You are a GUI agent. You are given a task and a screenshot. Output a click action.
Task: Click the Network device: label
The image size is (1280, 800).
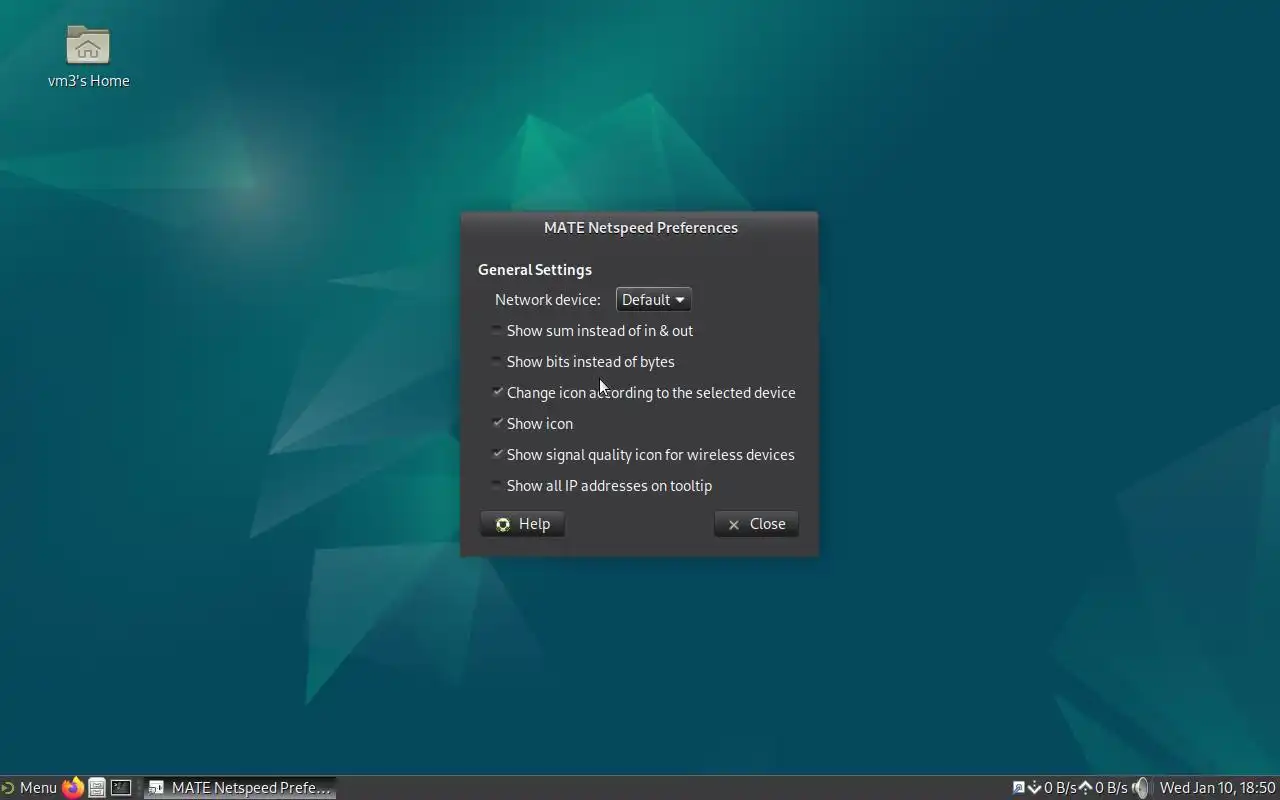click(x=548, y=300)
